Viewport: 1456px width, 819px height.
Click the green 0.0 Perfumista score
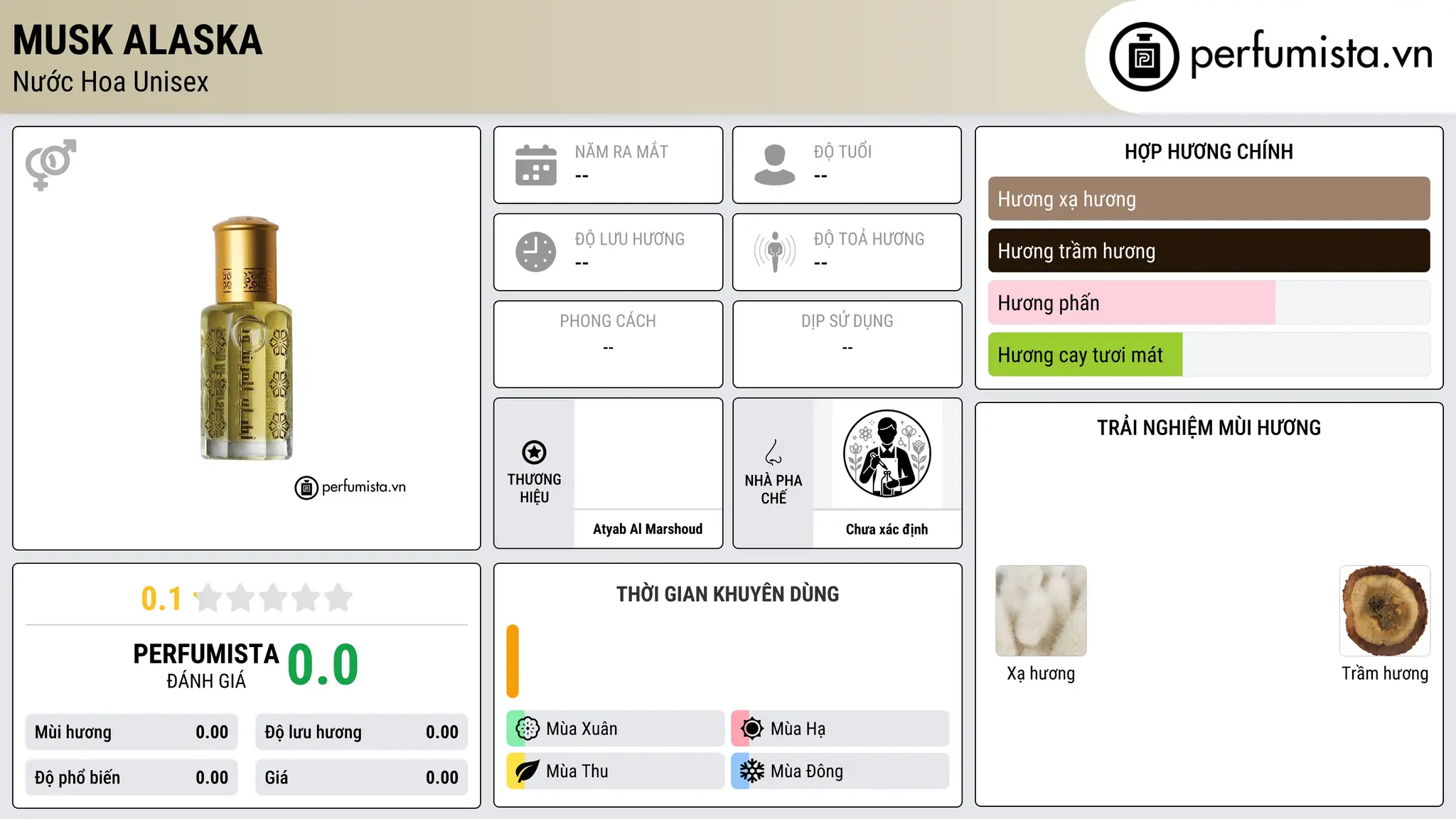coord(323,665)
